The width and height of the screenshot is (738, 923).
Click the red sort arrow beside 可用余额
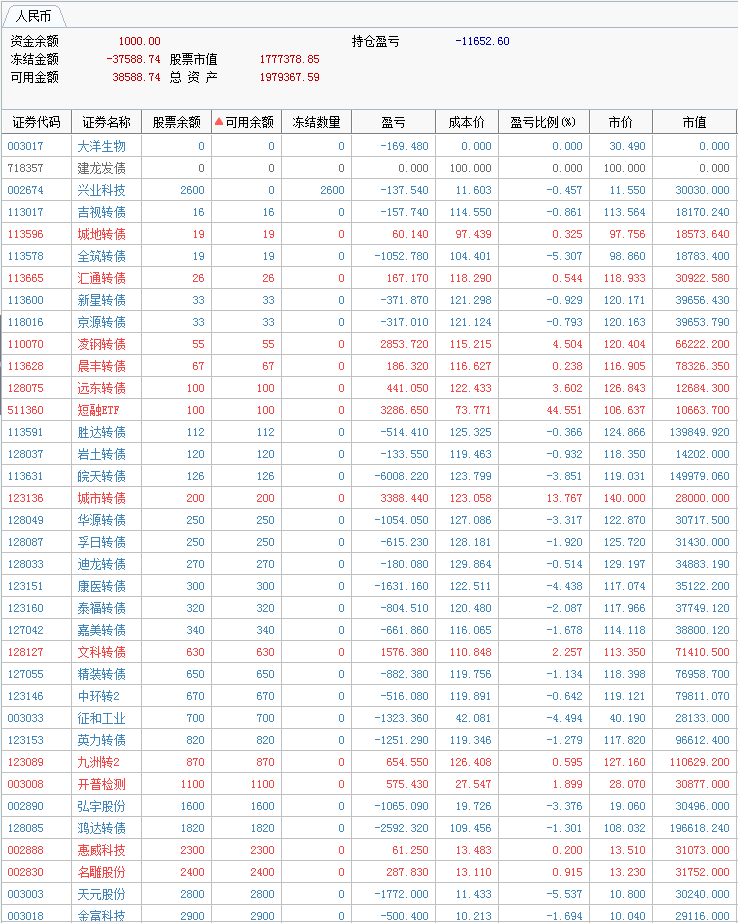(219, 122)
